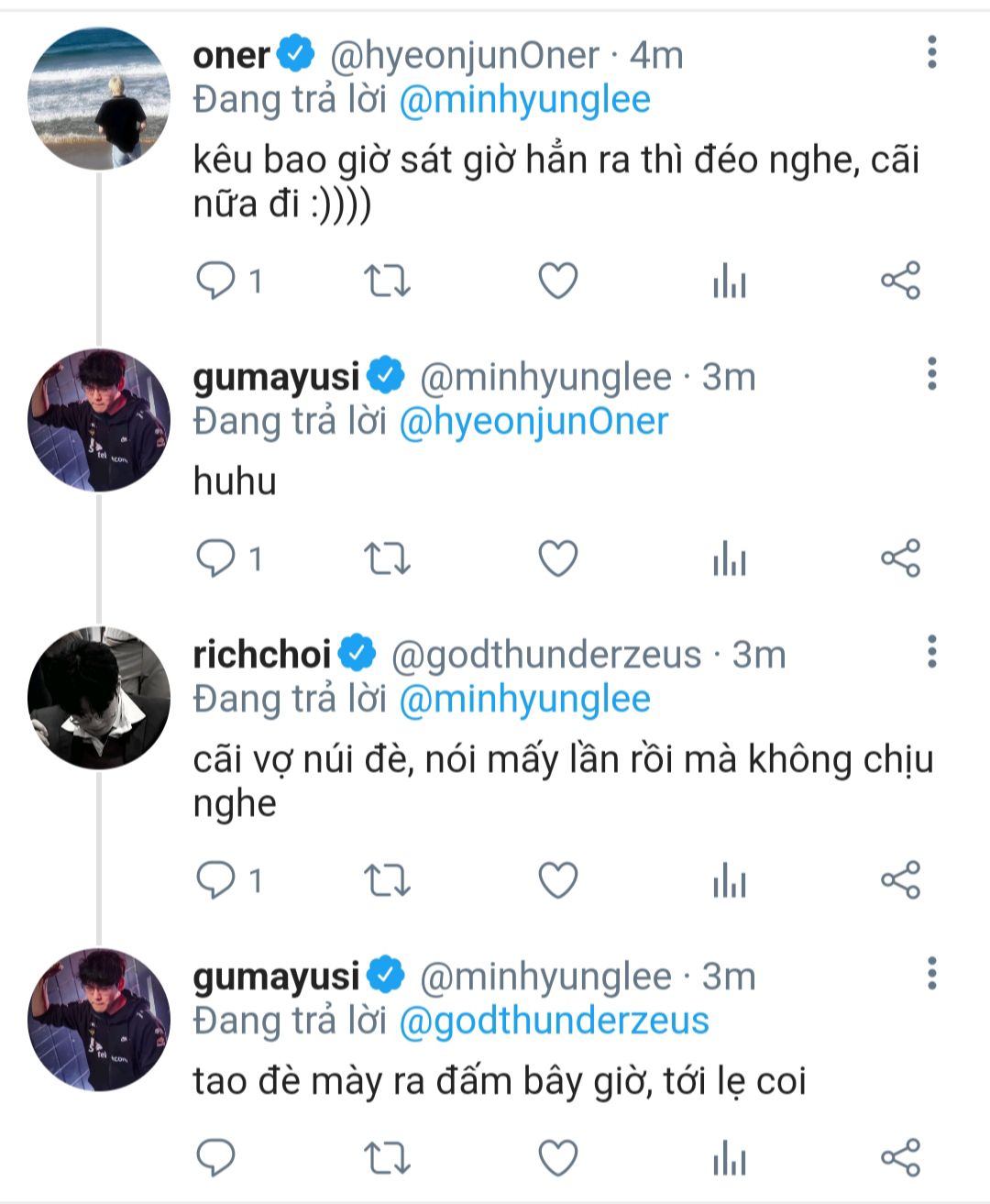Open more options for richchoi's tweet

click(931, 652)
